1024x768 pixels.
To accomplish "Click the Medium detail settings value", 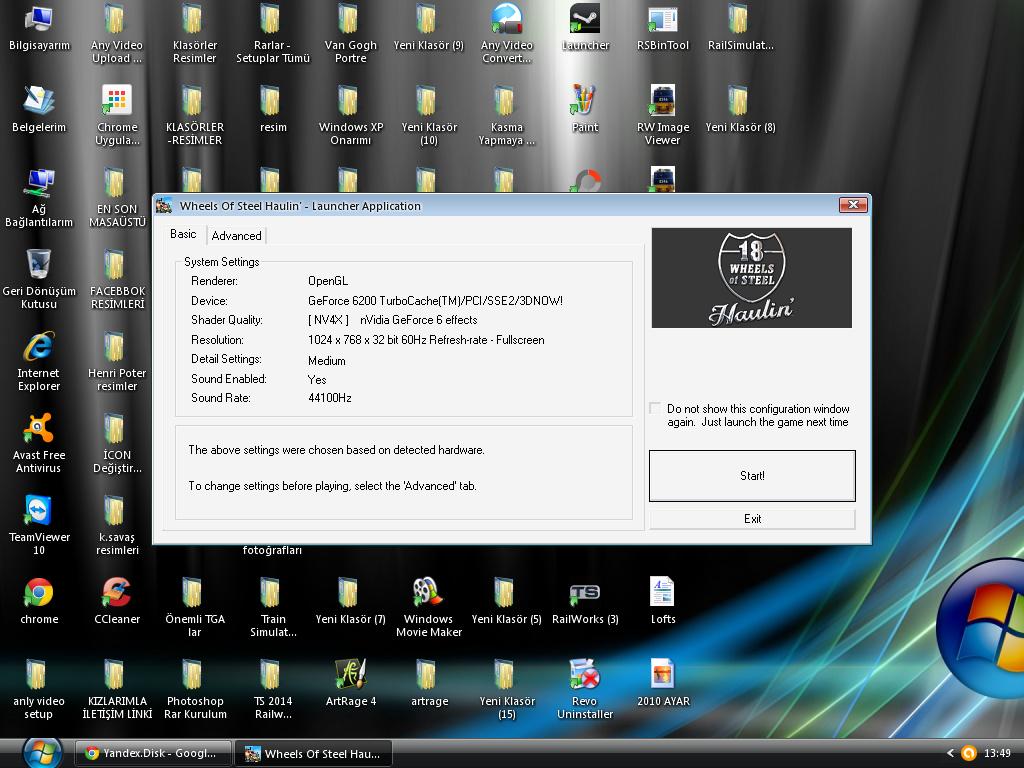I will pos(327,360).
